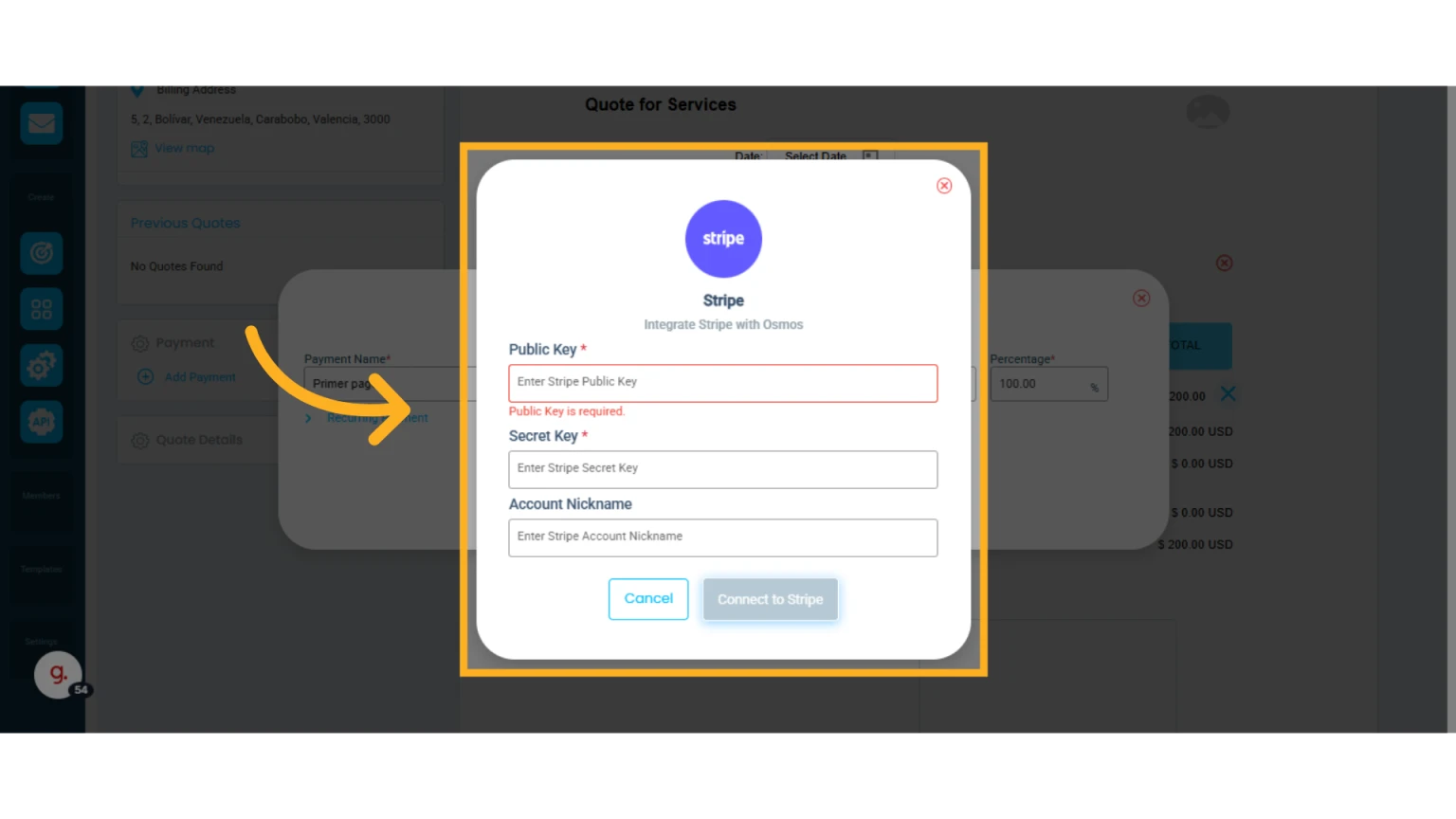Open the View map link

point(185,148)
